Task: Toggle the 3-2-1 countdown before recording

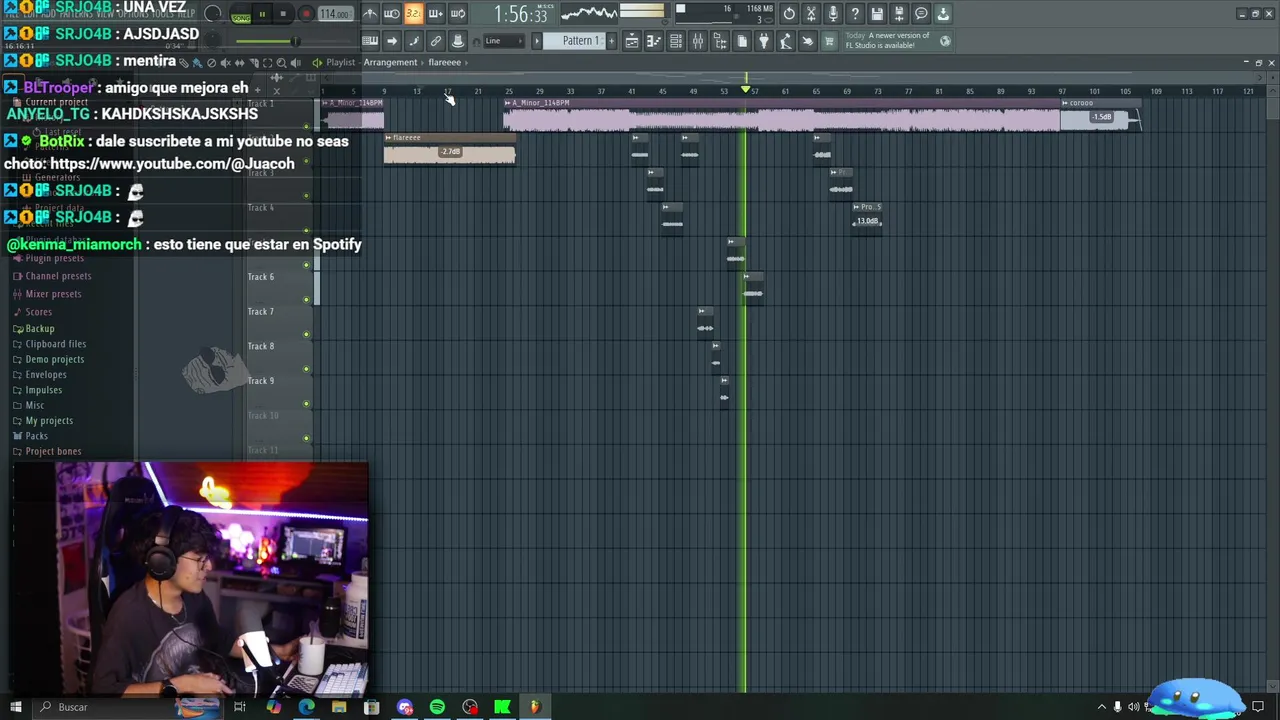Action: (413, 14)
